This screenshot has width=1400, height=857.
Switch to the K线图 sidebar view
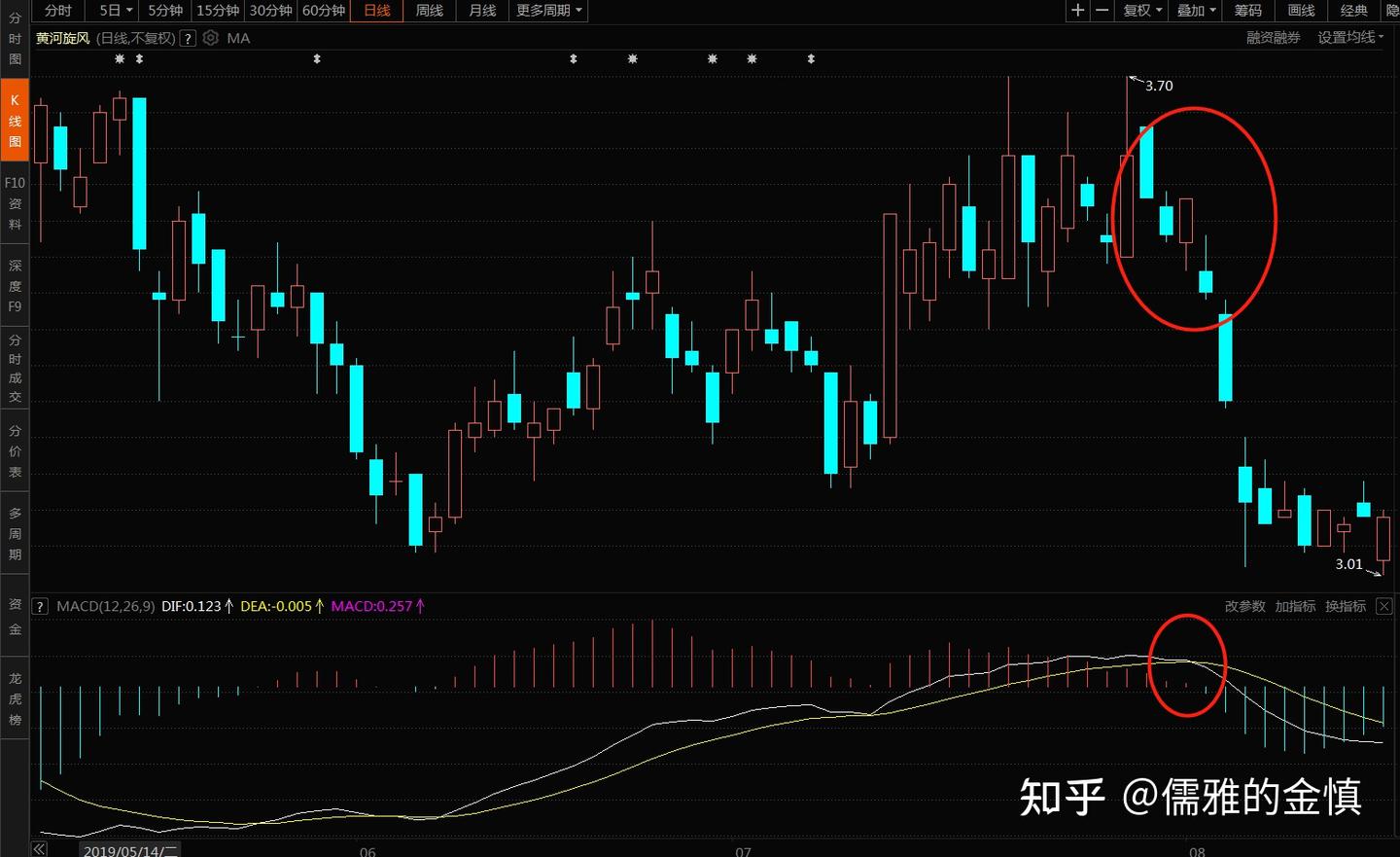(x=14, y=120)
